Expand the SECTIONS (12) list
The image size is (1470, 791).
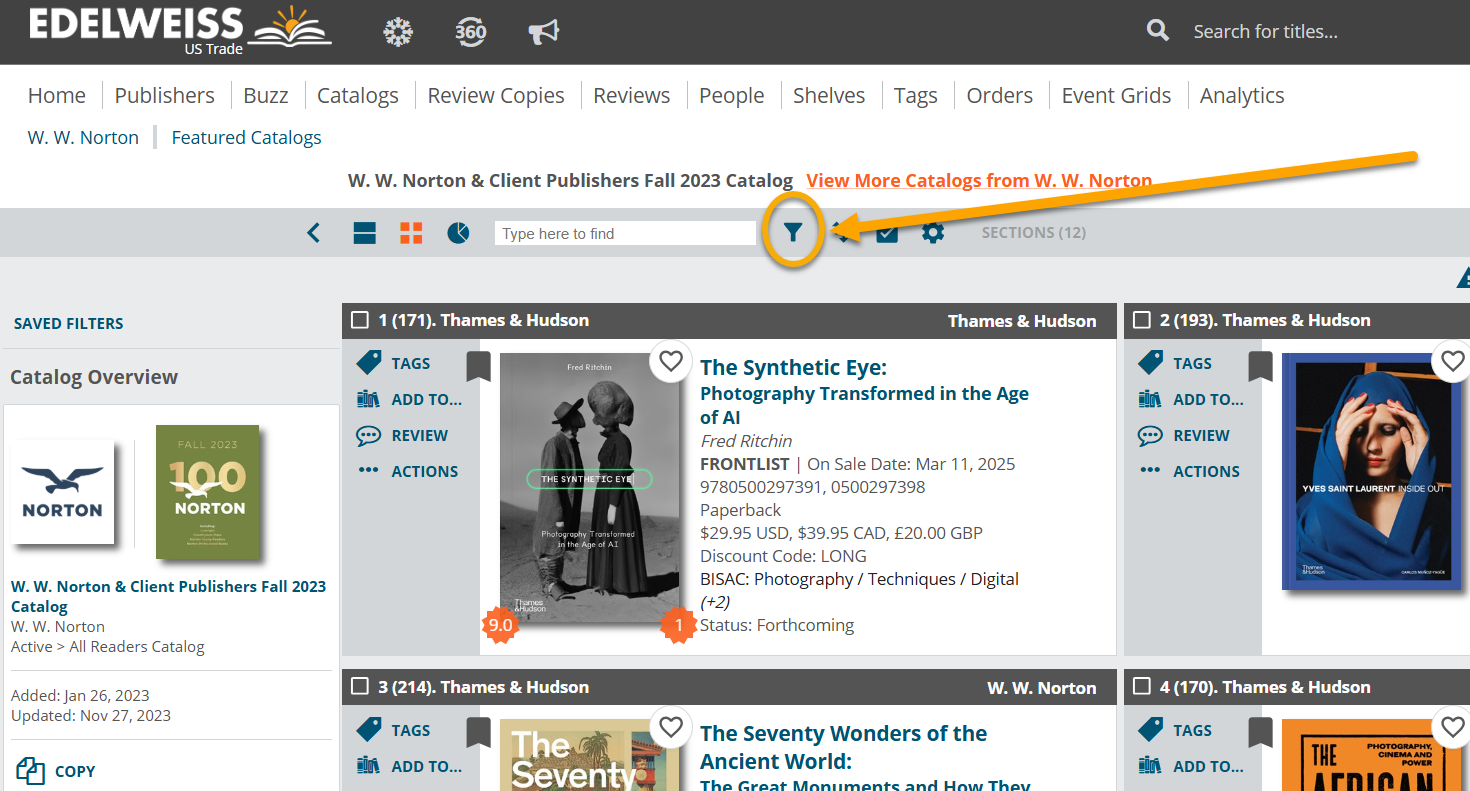coord(1033,233)
